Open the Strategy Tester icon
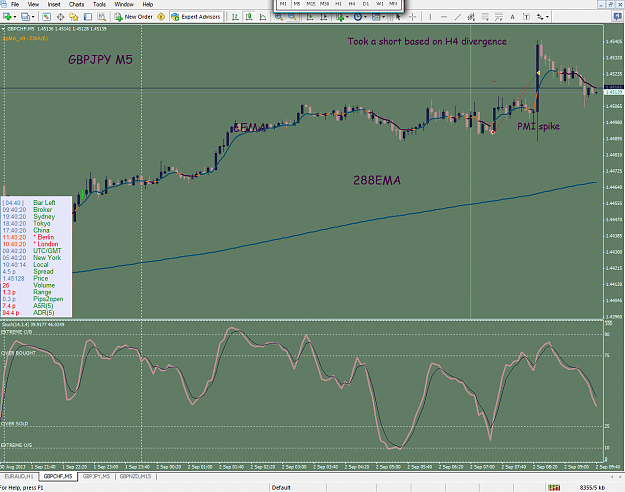The width and height of the screenshot is (625, 492). [x=102, y=17]
